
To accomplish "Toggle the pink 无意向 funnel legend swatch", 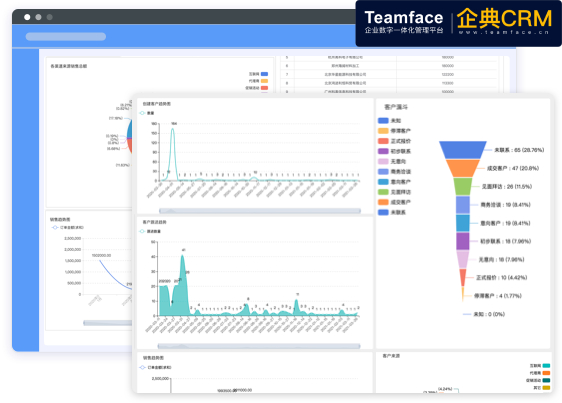I will click(x=383, y=161).
